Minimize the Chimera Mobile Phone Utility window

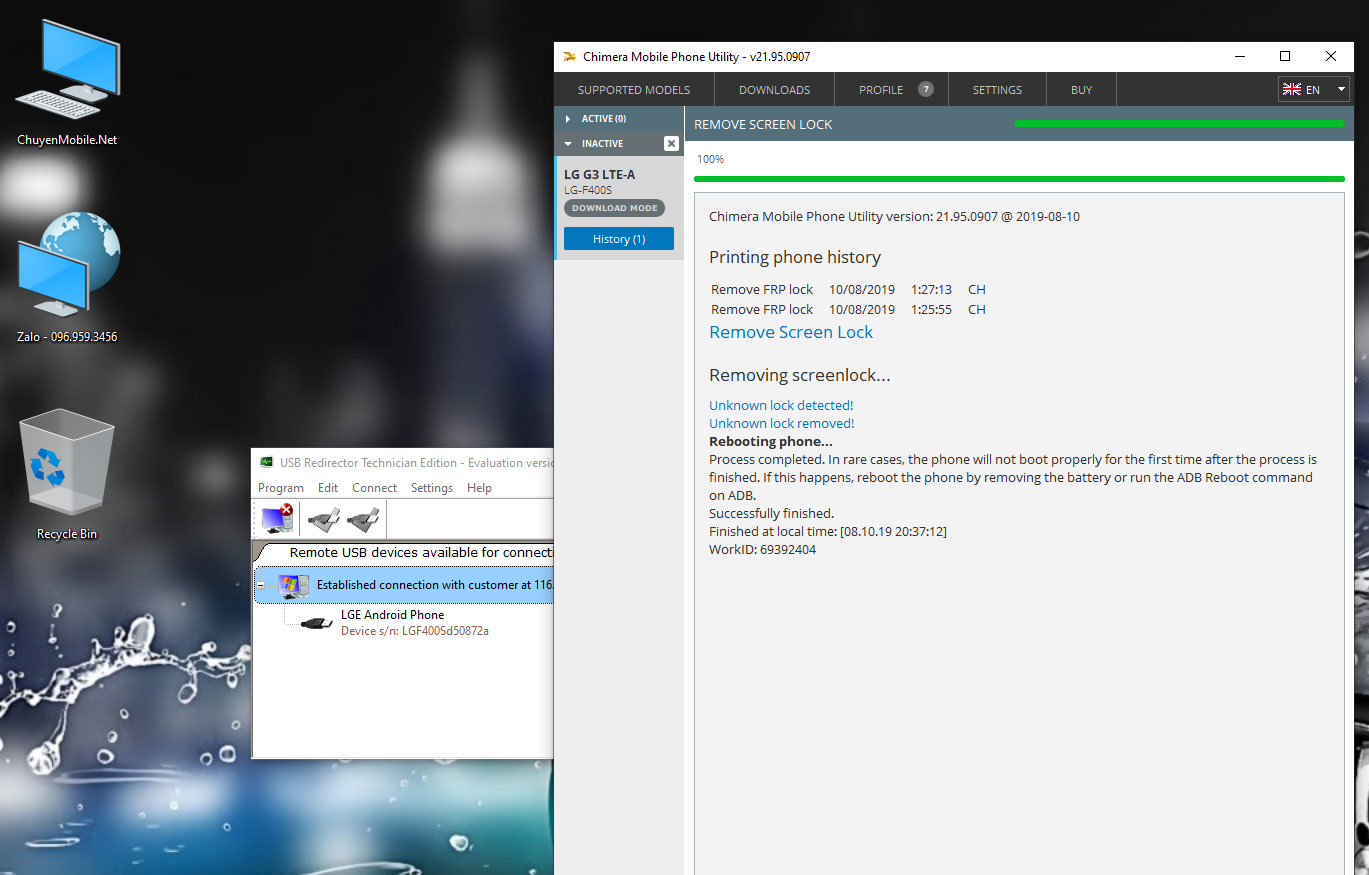tap(1240, 57)
